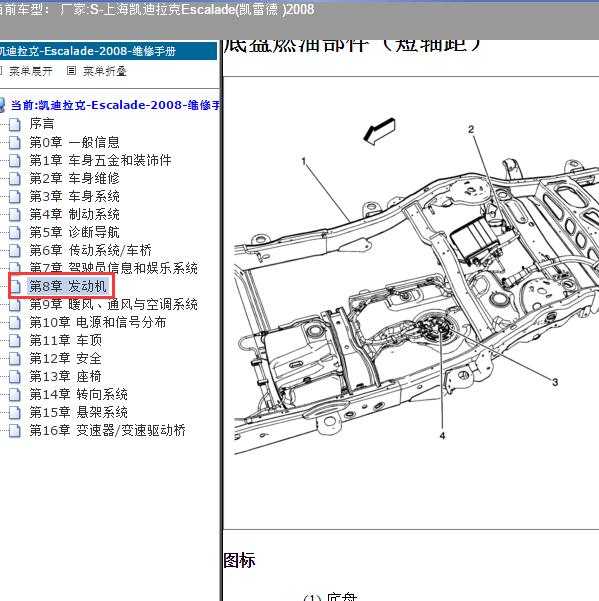This screenshot has height=601, width=599.
Task: Open chapter 第4章 制动系统
Action: point(75,214)
